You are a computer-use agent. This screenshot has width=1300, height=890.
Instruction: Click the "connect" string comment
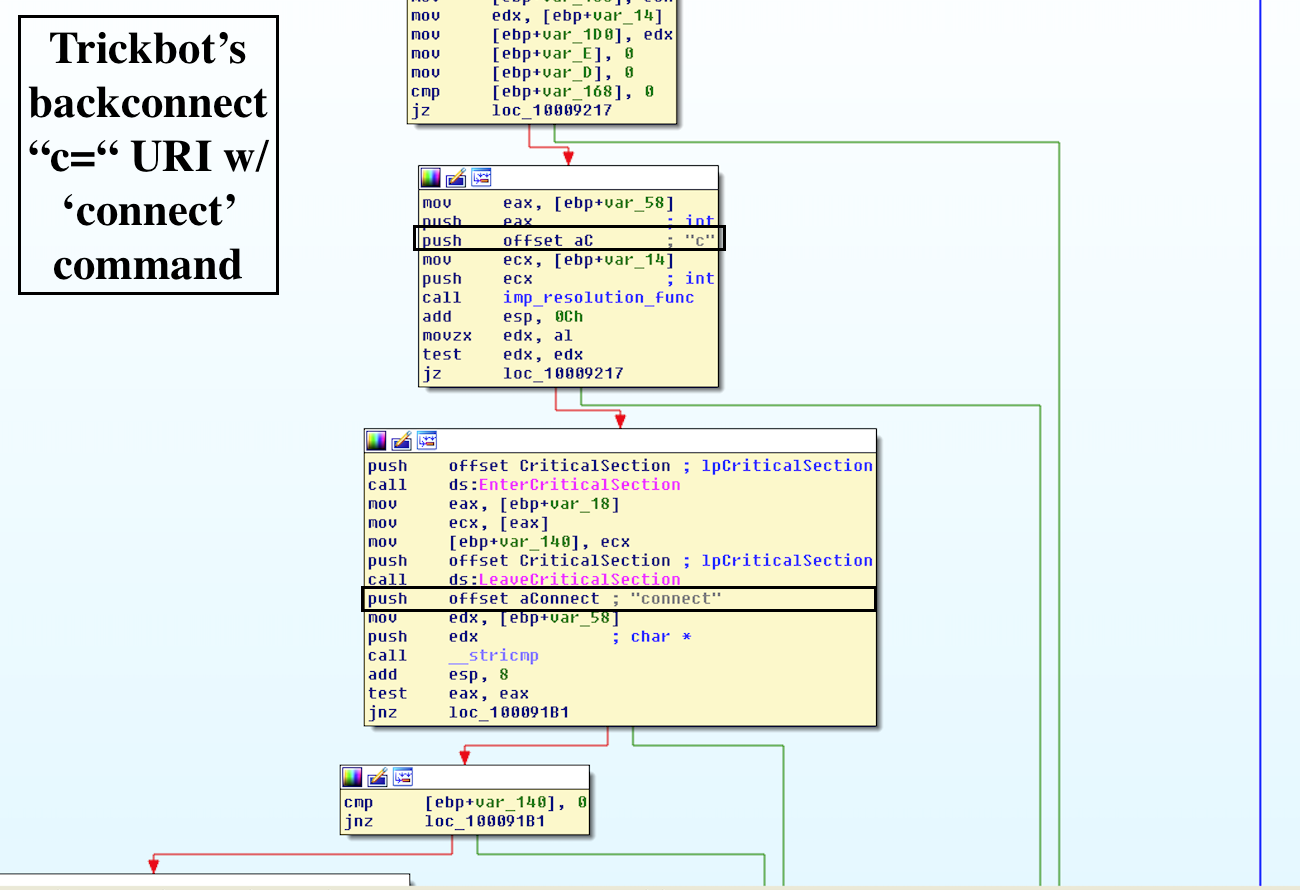pos(675,599)
